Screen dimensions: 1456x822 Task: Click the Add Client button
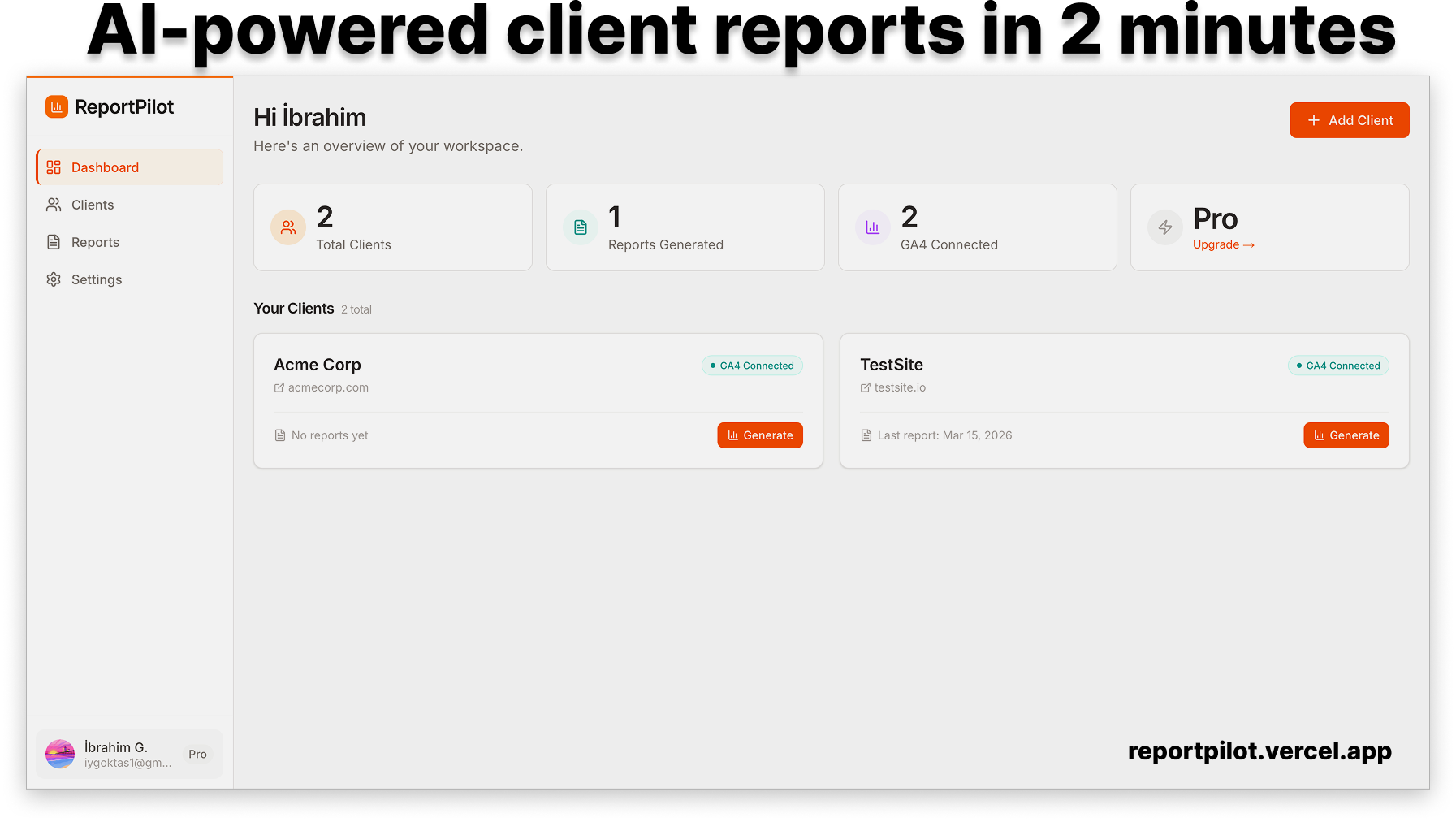coord(1349,120)
